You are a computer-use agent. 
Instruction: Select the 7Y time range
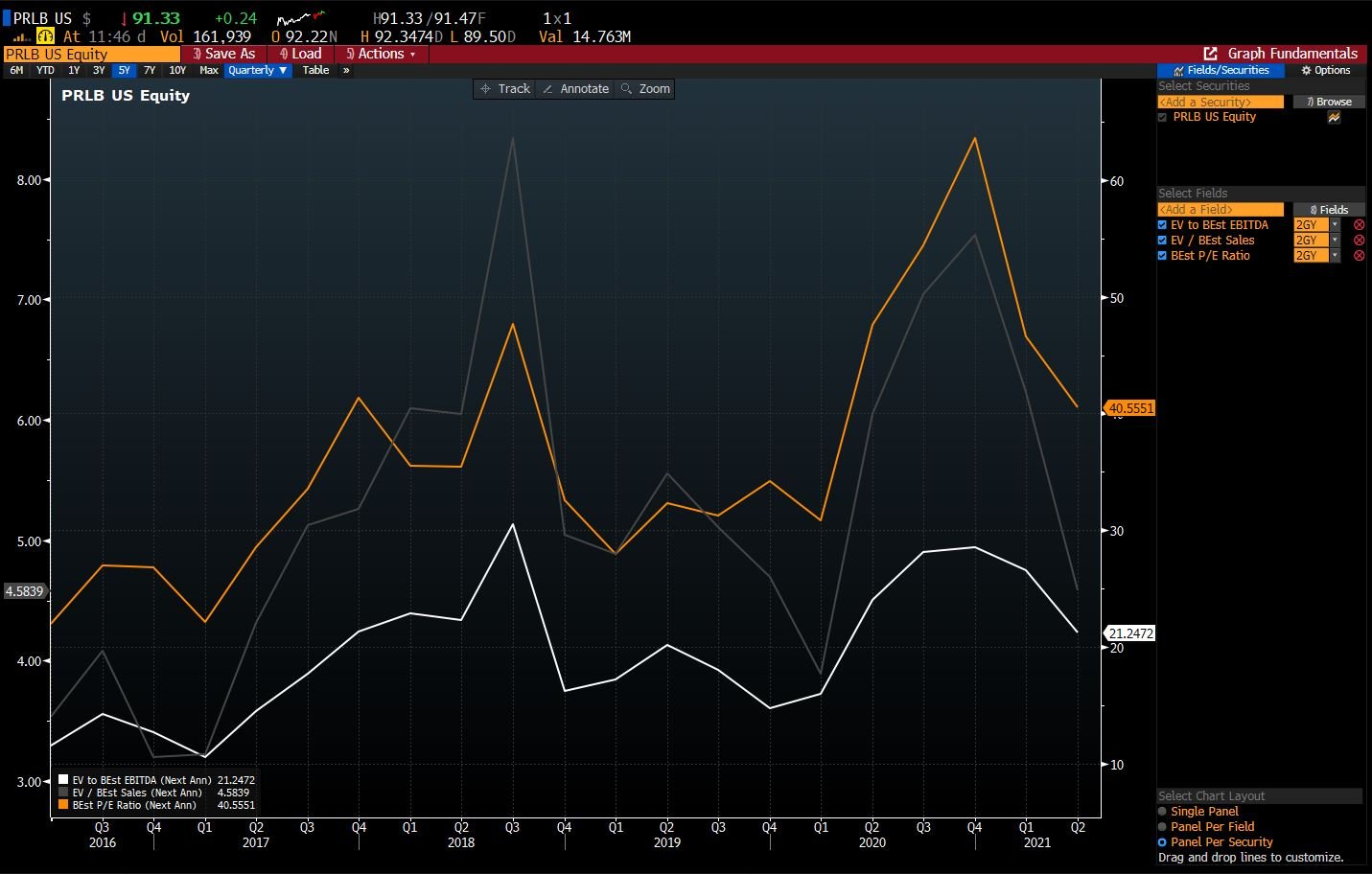point(149,71)
